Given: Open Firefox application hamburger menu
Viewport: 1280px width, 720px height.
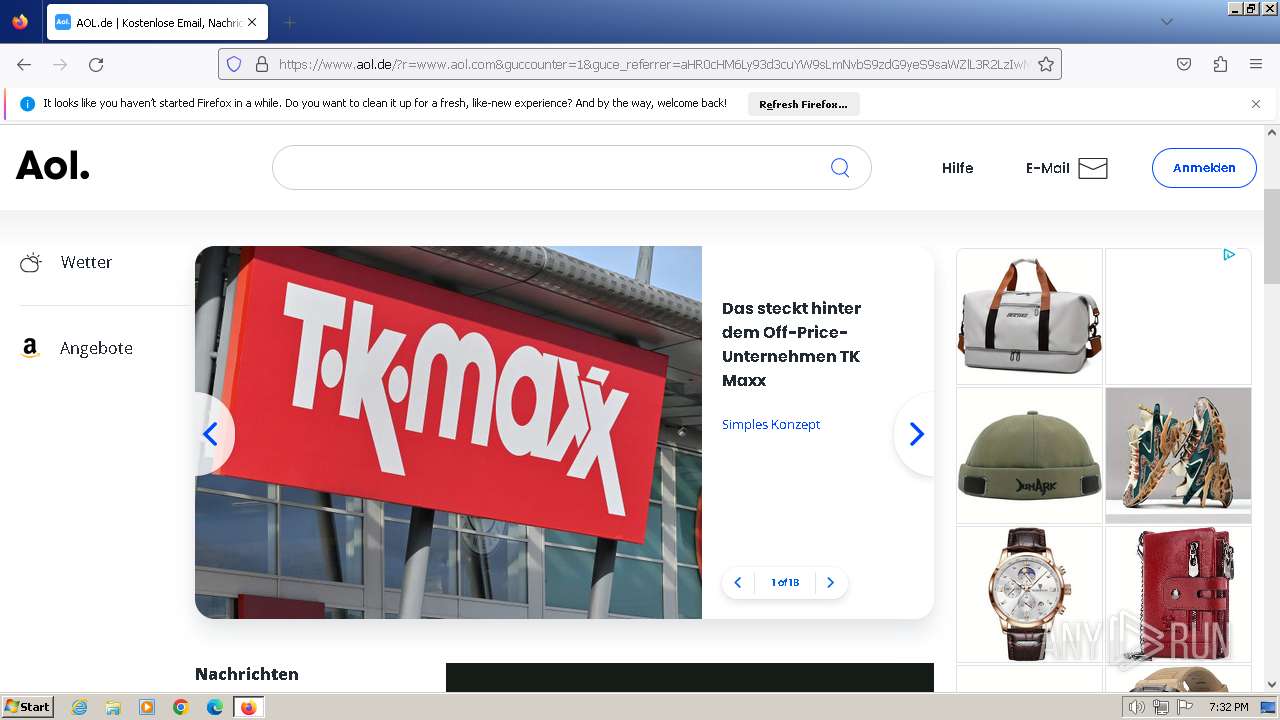Looking at the screenshot, I should pos(1256,64).
